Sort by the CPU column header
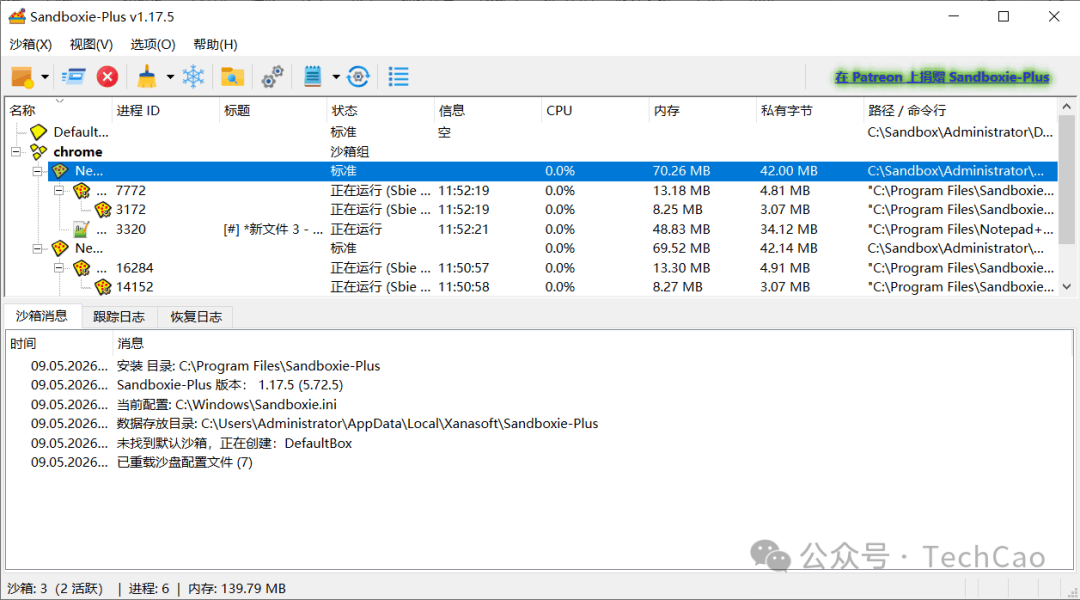 point(595,110)
